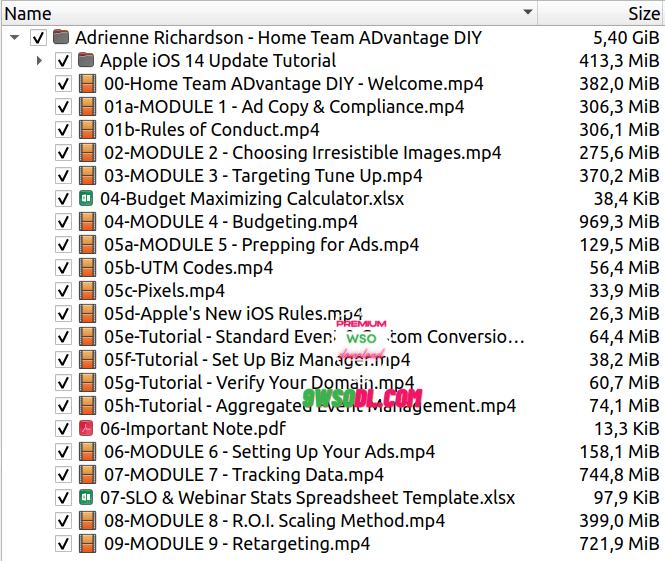Viewport: 665px width, 561px height.
Task: Click the video icon for 04-MODULE 4 Budgeting.mp4
Action: pyautogui.click(x=87, y=221)
